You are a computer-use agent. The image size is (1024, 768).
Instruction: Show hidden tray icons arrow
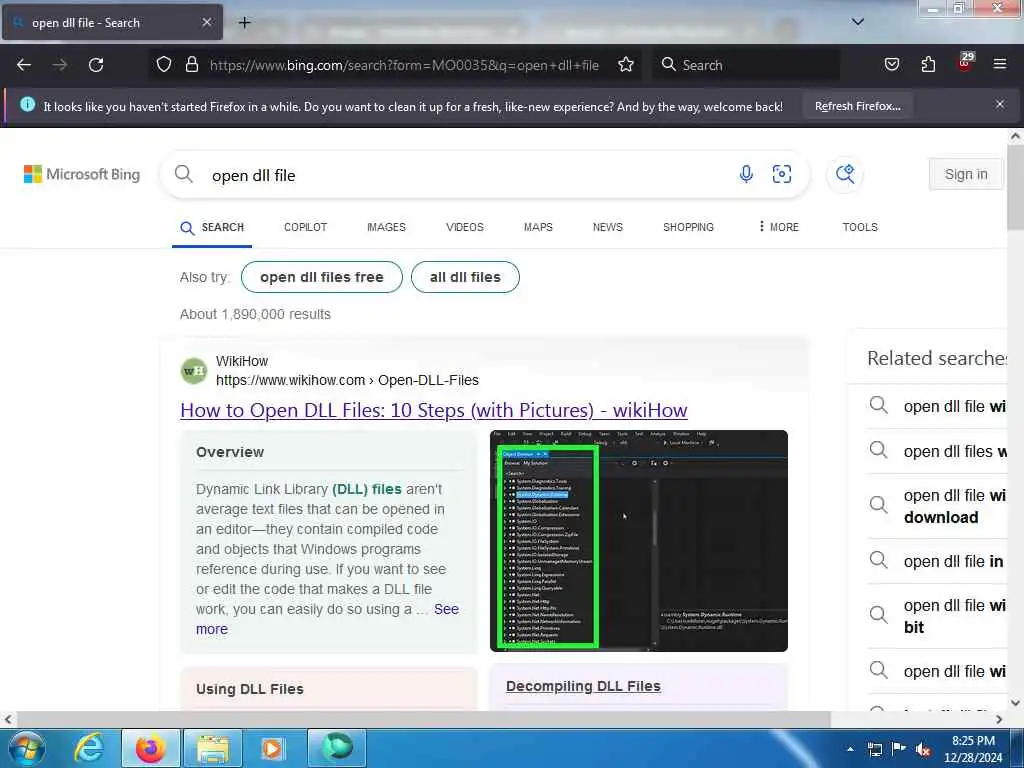pos(850,749)
